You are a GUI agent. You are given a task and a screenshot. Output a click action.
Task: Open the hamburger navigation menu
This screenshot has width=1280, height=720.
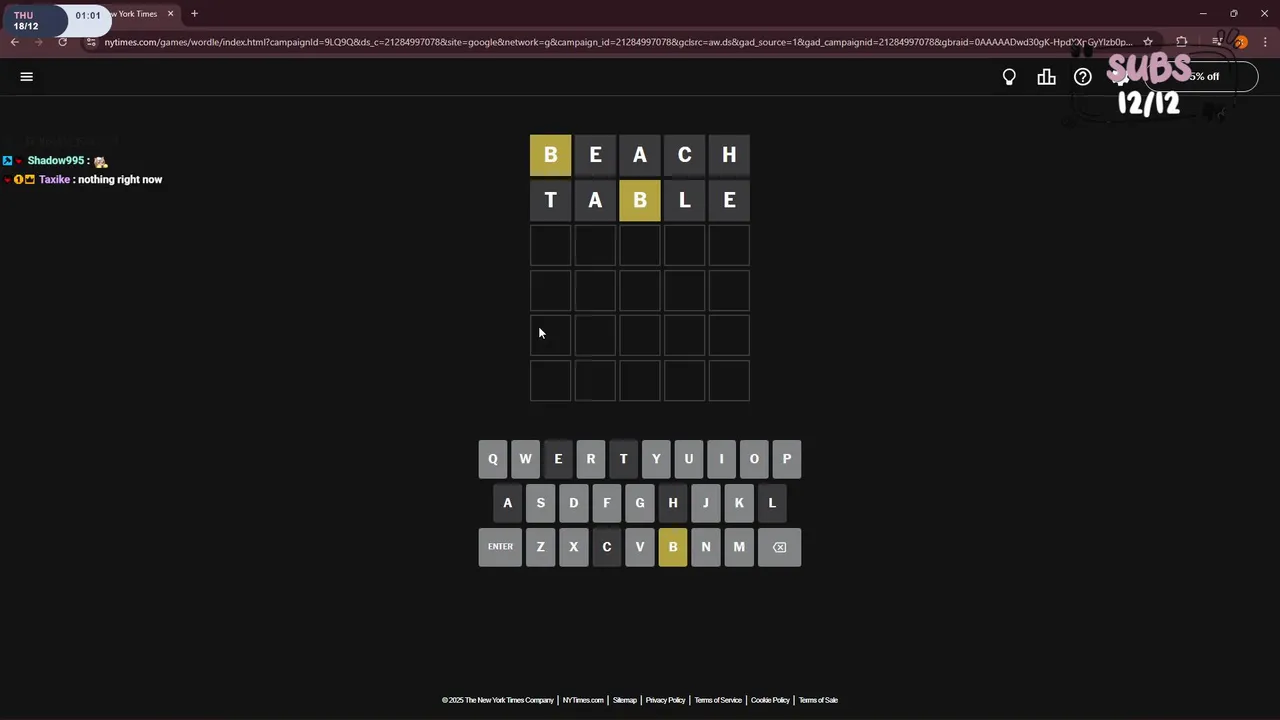[x=27, y=77]
